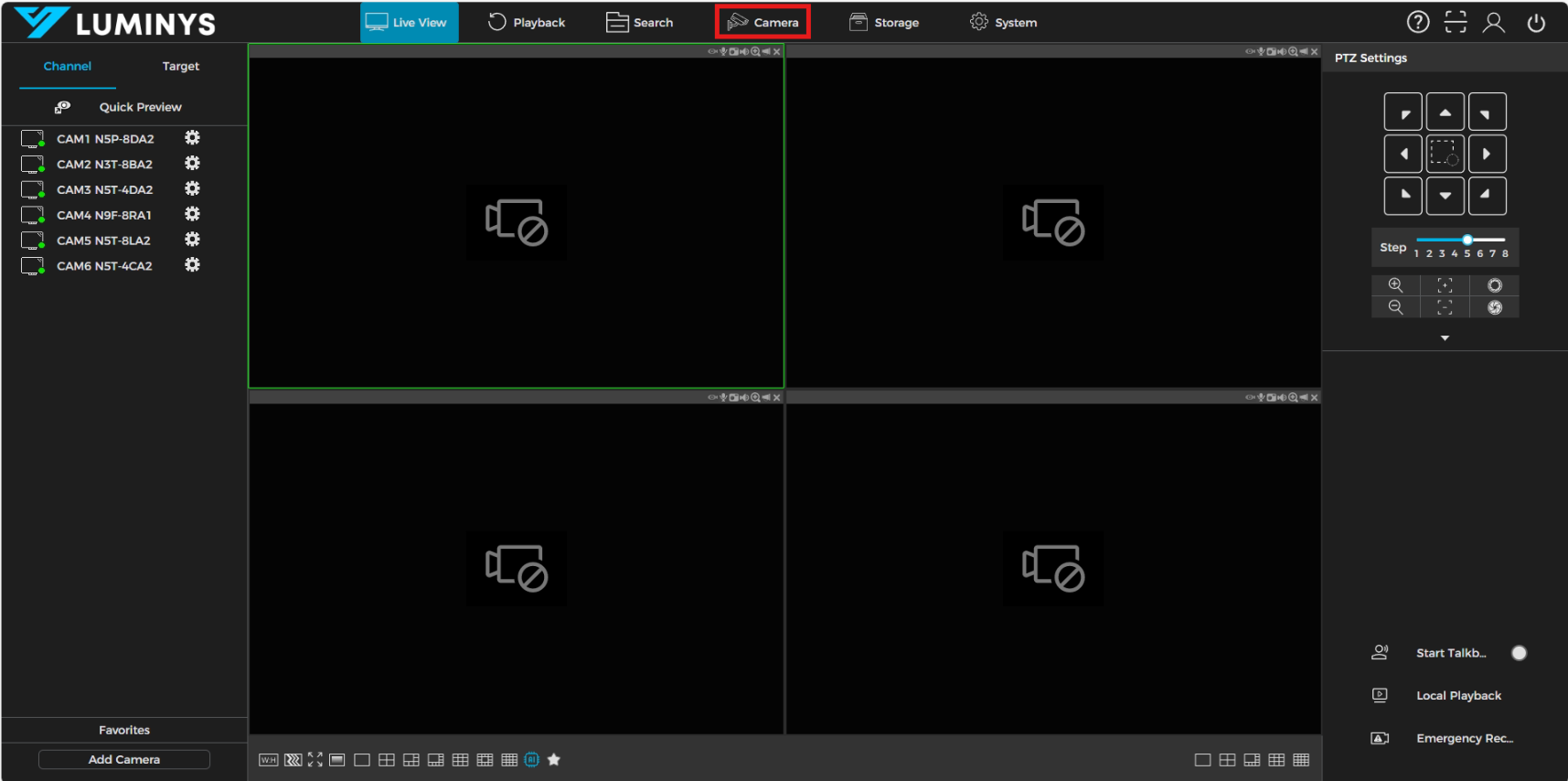This screenshot has height=781, width=1568.
Task: Click the favorites star icon in bottom toolbar
Action: (554, 760)
